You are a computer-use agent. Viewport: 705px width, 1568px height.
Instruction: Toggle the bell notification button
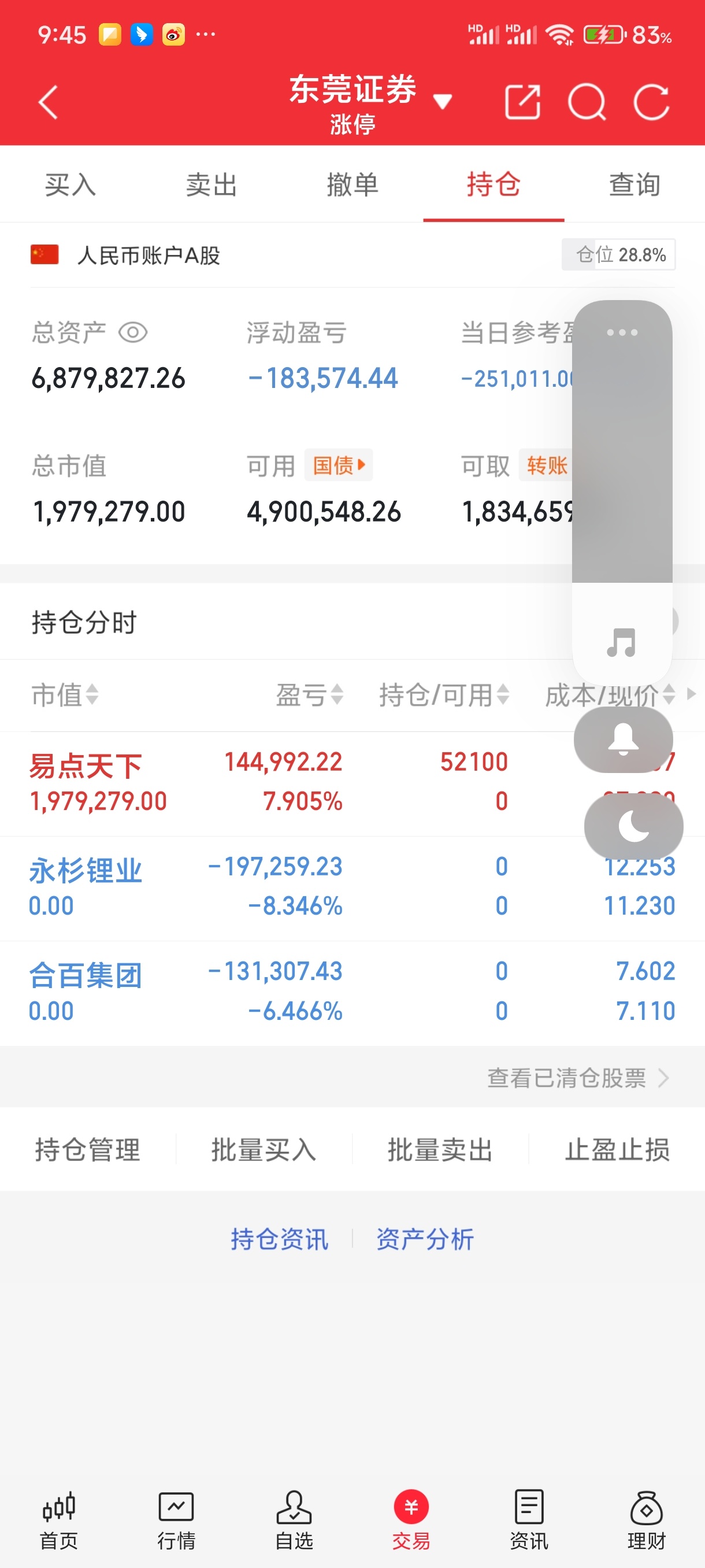point(624,739)
